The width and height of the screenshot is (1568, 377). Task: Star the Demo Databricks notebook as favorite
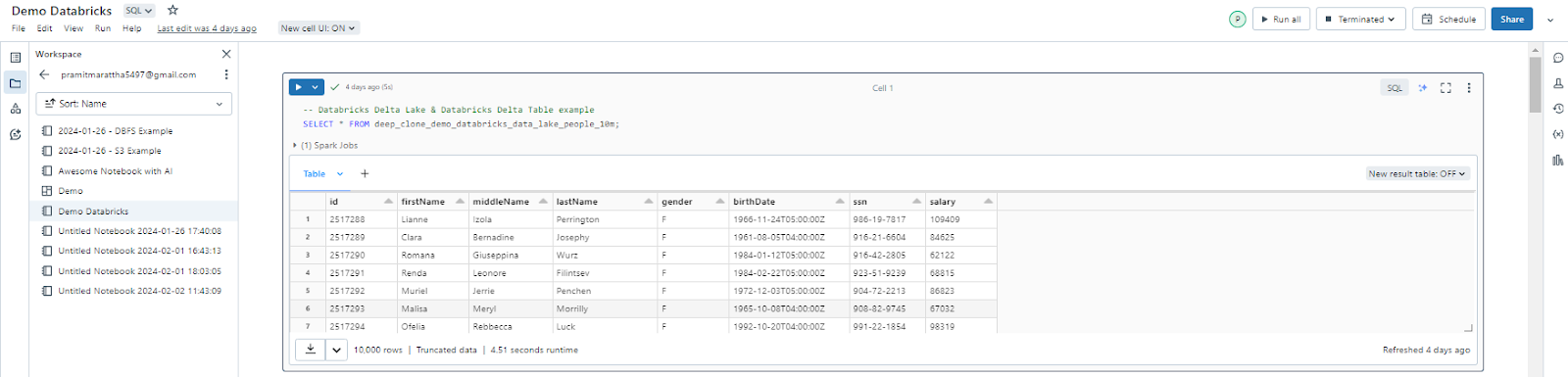[x=173, y=10]
